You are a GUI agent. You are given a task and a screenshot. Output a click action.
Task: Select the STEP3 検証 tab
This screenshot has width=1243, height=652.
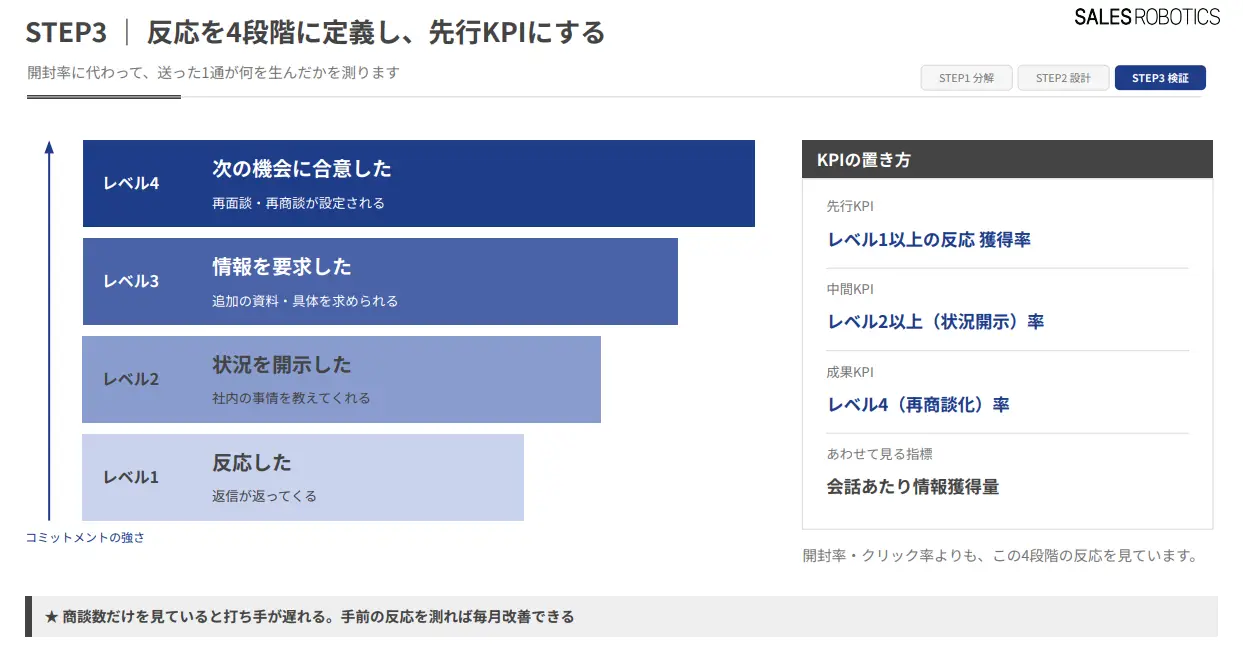tap(1160, 78)
